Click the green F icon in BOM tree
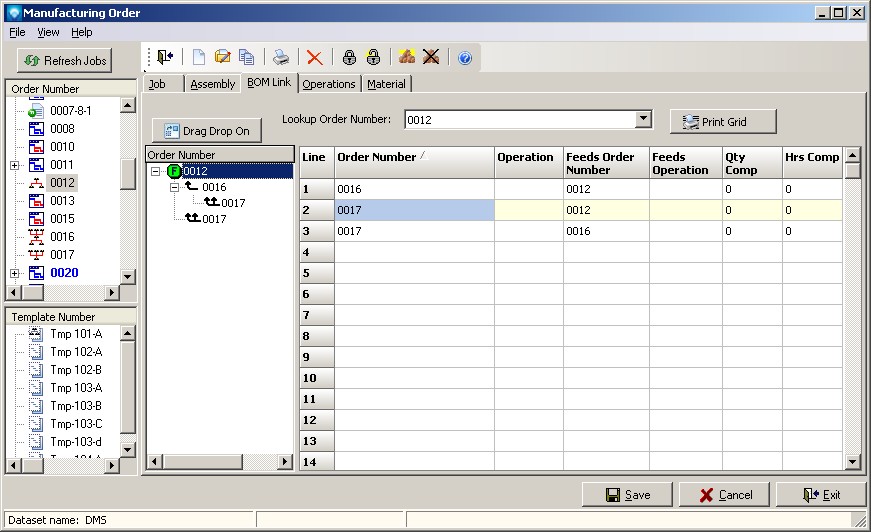 [x=174, y=171]
